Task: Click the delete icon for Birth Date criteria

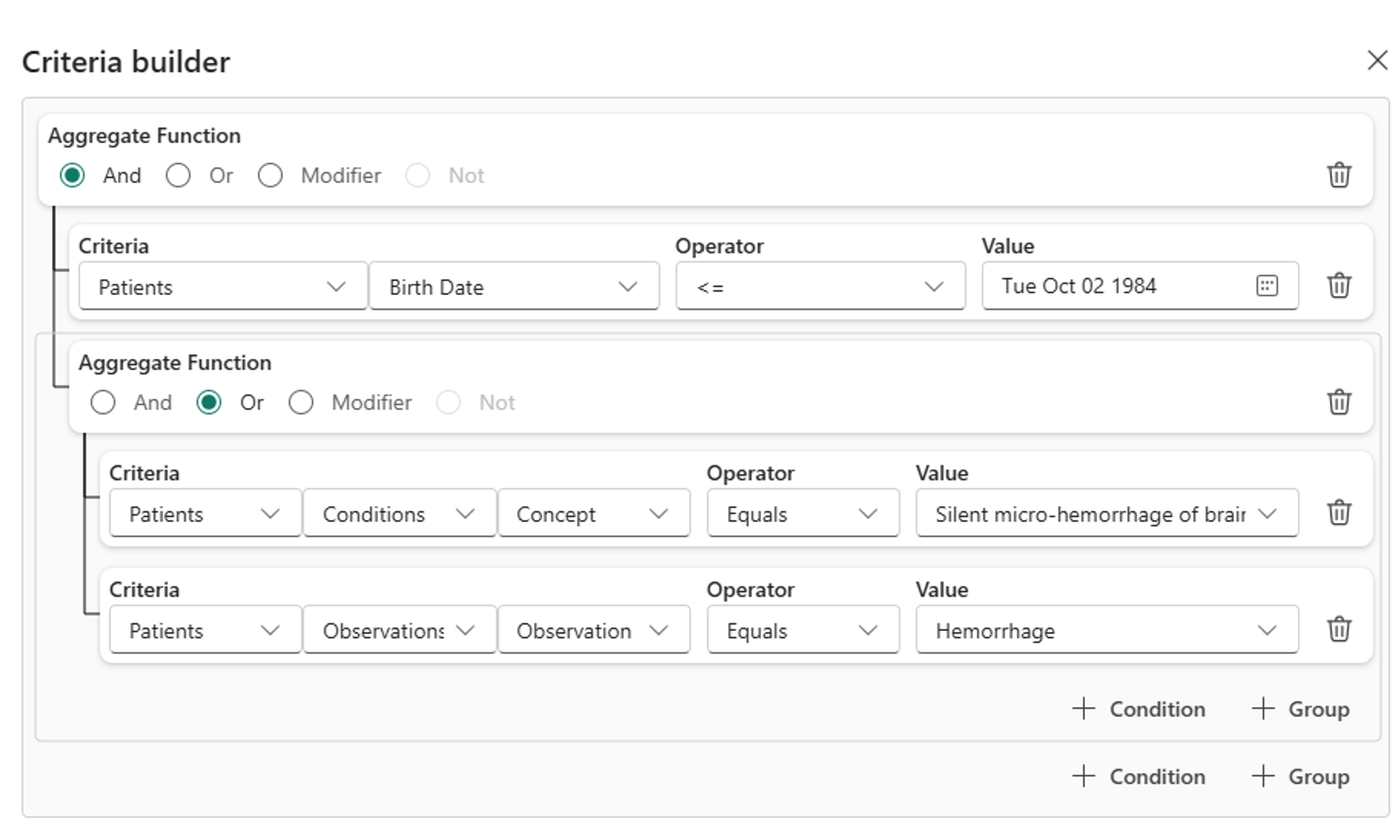Action: click(1340, 287)
